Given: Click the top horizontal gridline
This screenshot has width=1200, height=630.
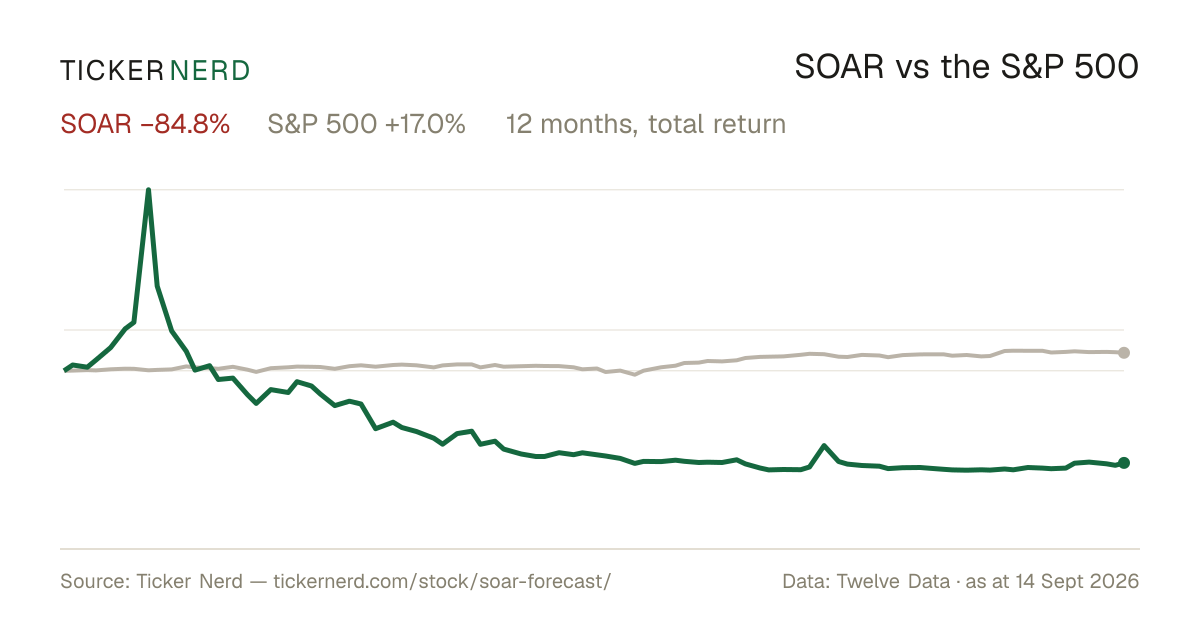Looking at the screenshot, I should click(594, 189).
